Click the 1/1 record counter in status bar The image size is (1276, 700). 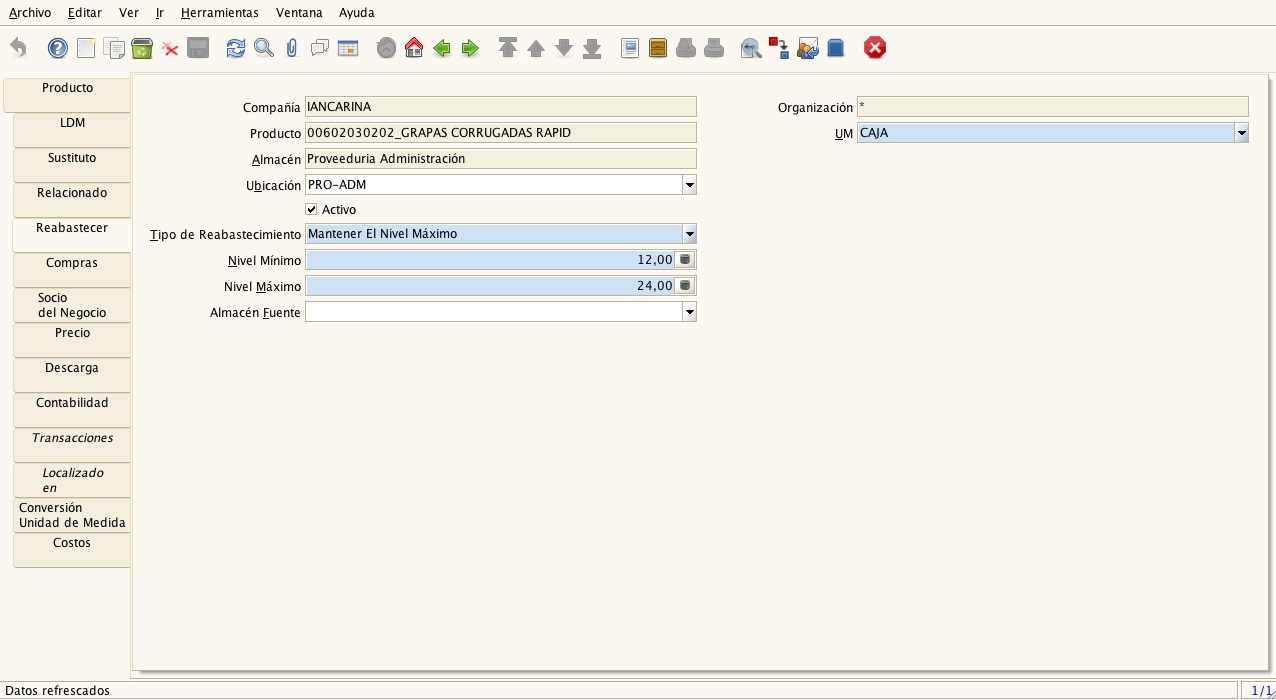[x=1258, y=690]
